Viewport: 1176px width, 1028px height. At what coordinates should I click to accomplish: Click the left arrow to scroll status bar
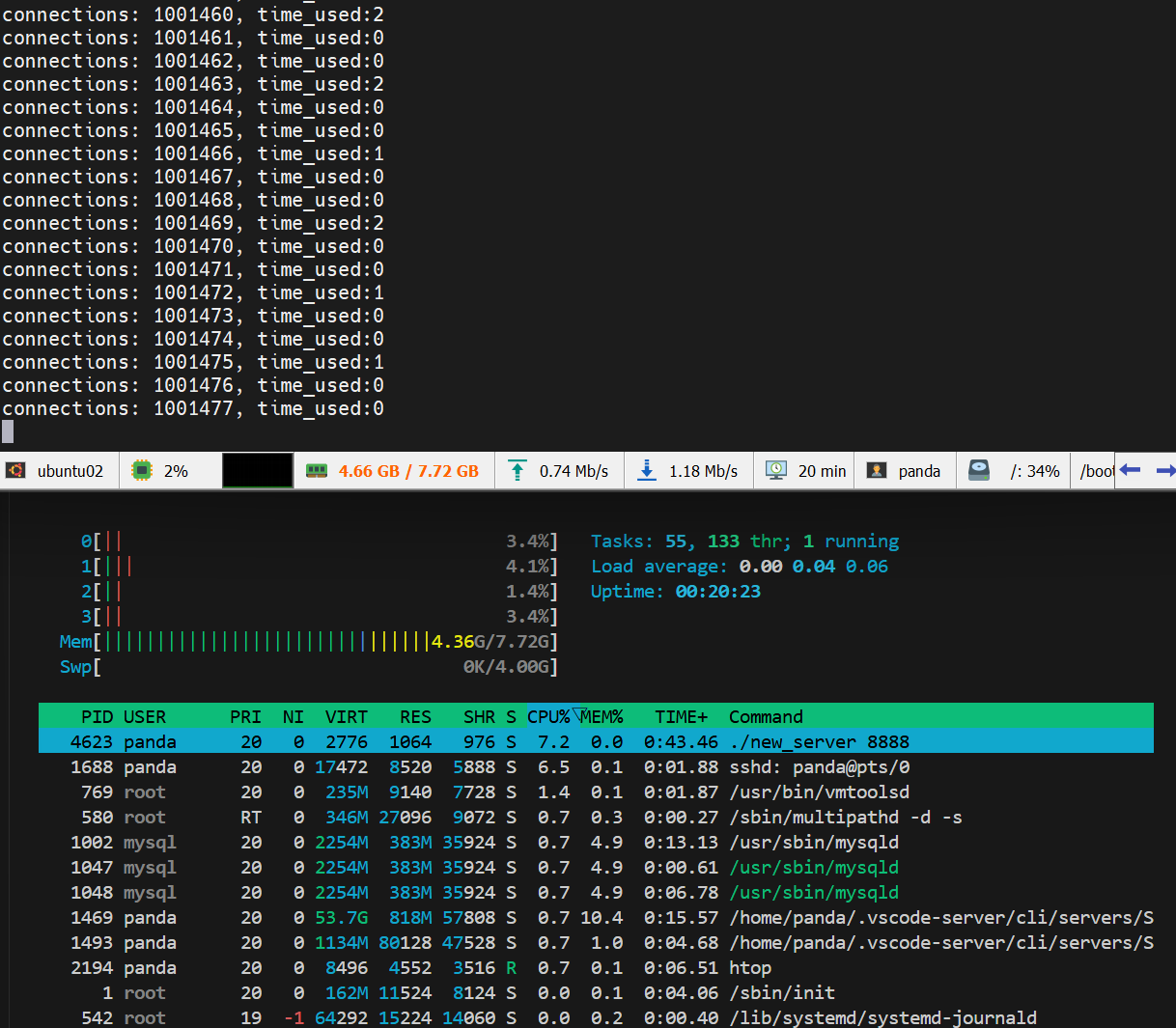tap(1131, 470)
